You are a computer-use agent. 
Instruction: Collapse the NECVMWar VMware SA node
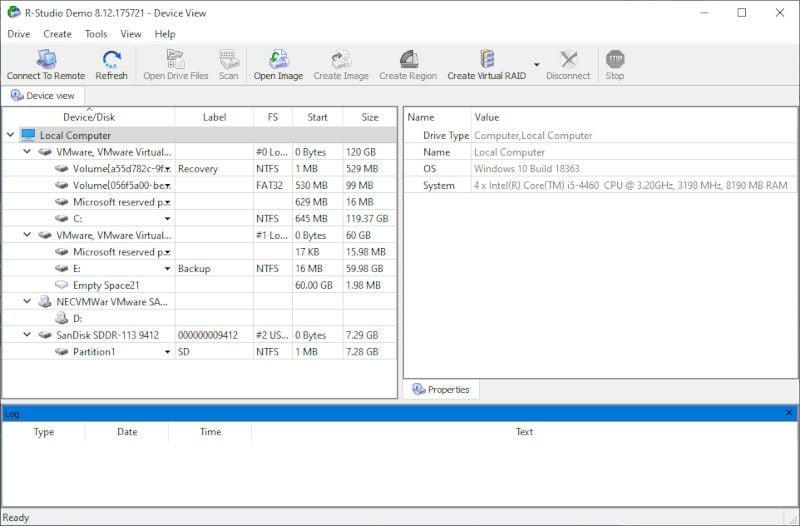[x=27, y=301]
